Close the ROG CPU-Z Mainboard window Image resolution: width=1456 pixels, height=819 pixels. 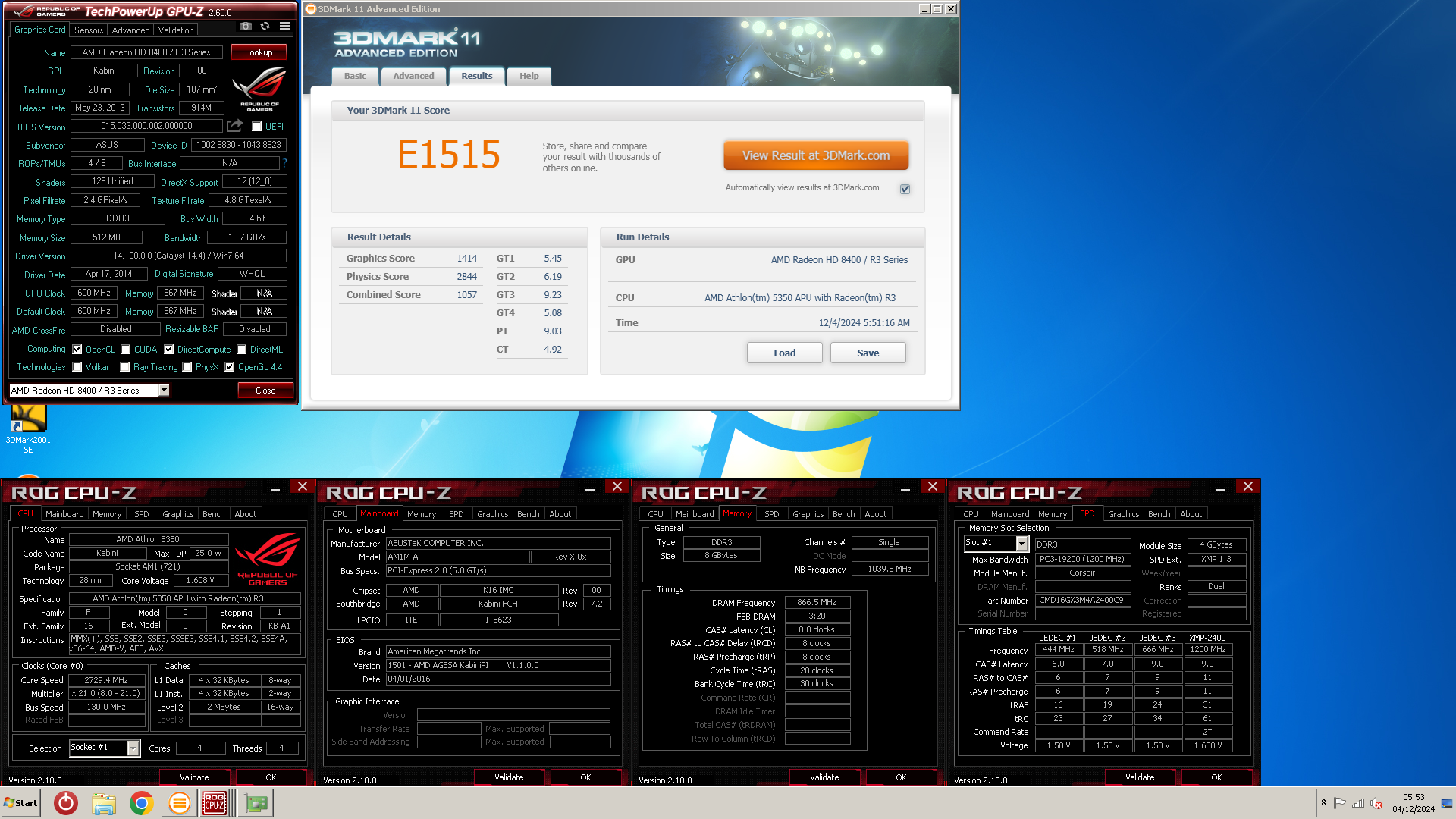click(617, 486)
